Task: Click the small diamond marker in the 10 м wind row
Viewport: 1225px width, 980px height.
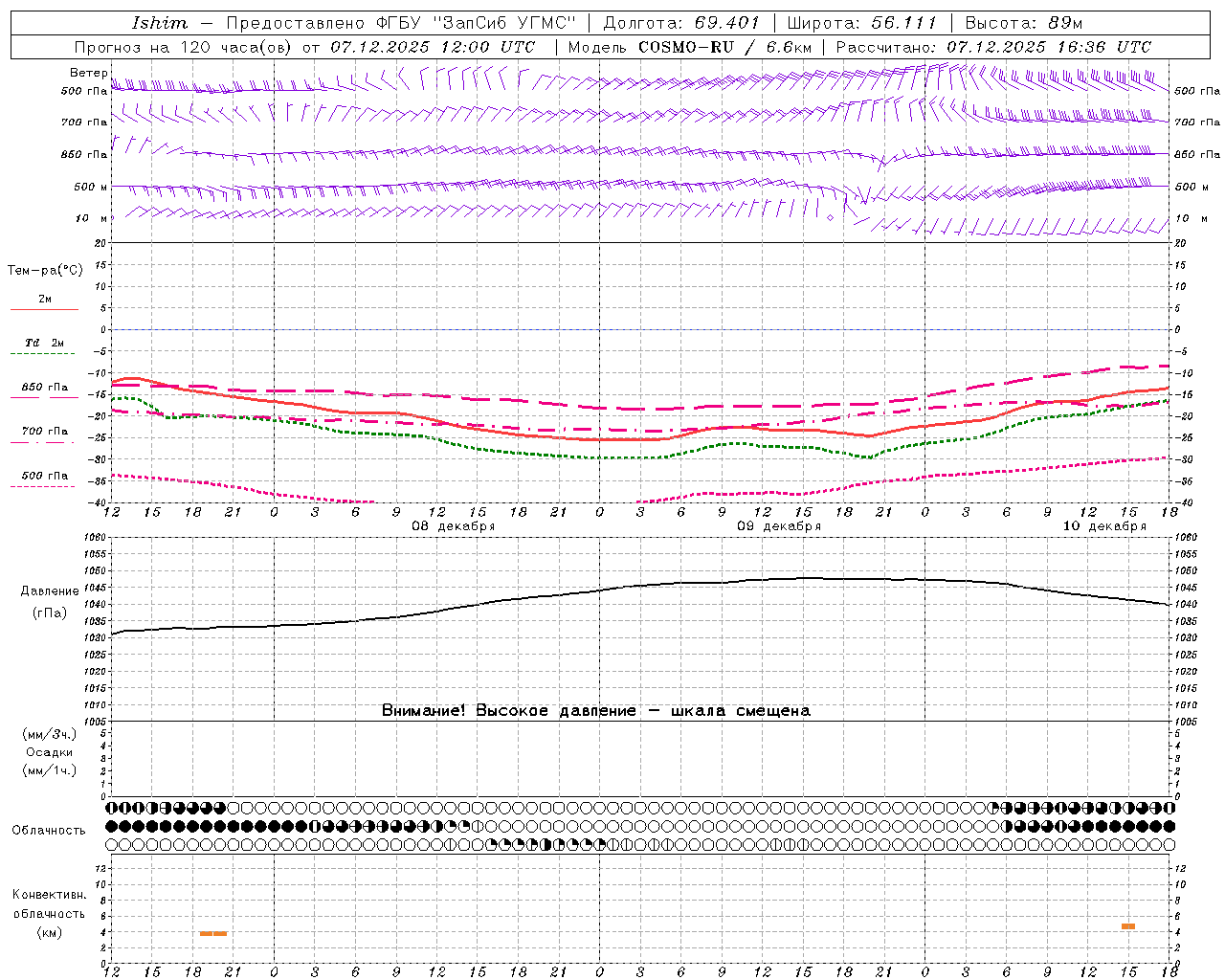Action: click(830, 218)
